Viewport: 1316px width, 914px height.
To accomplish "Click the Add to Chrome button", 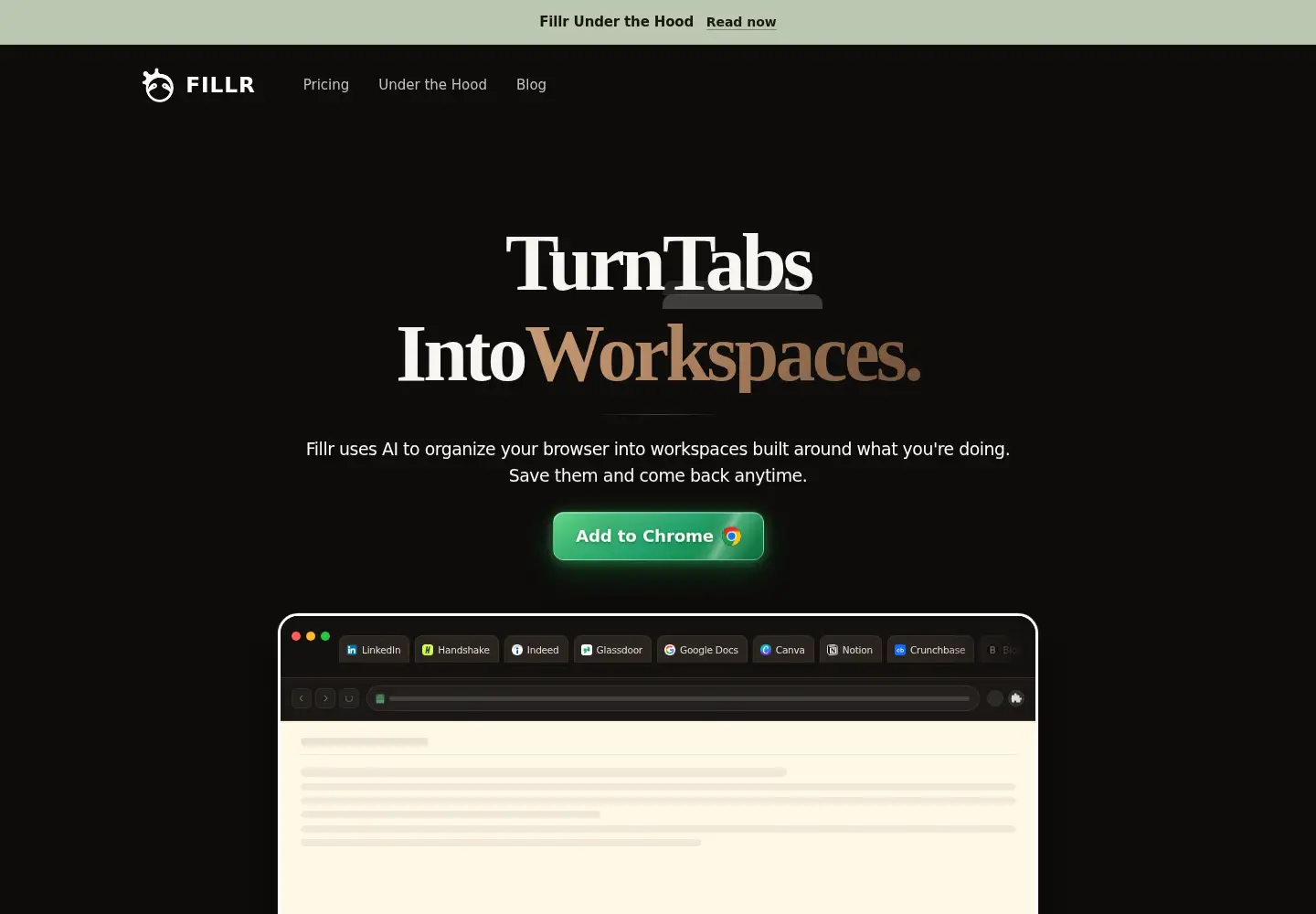I will click(x=658, y=537).
